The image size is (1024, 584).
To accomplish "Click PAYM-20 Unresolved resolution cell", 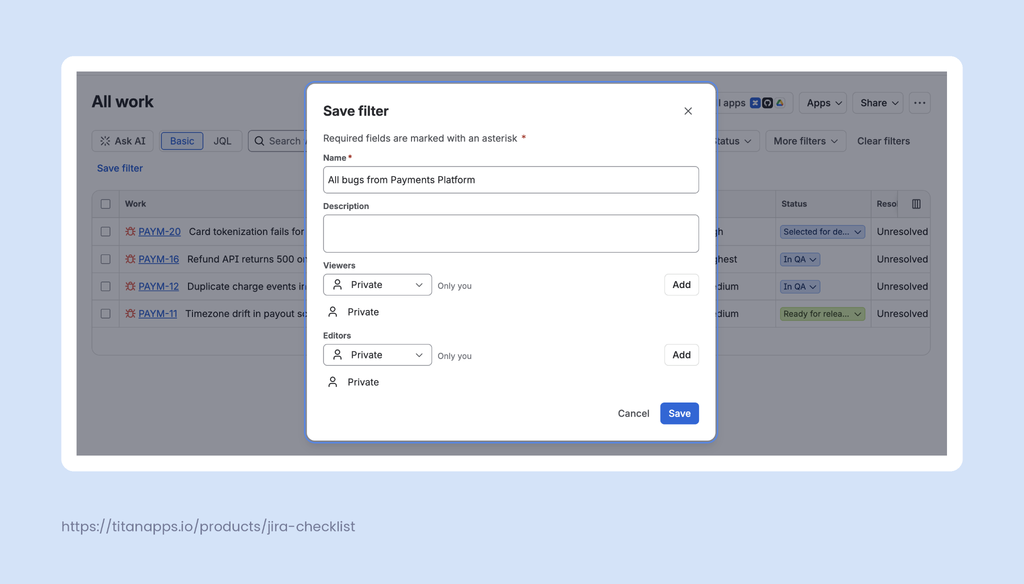I will pos(902,231).
